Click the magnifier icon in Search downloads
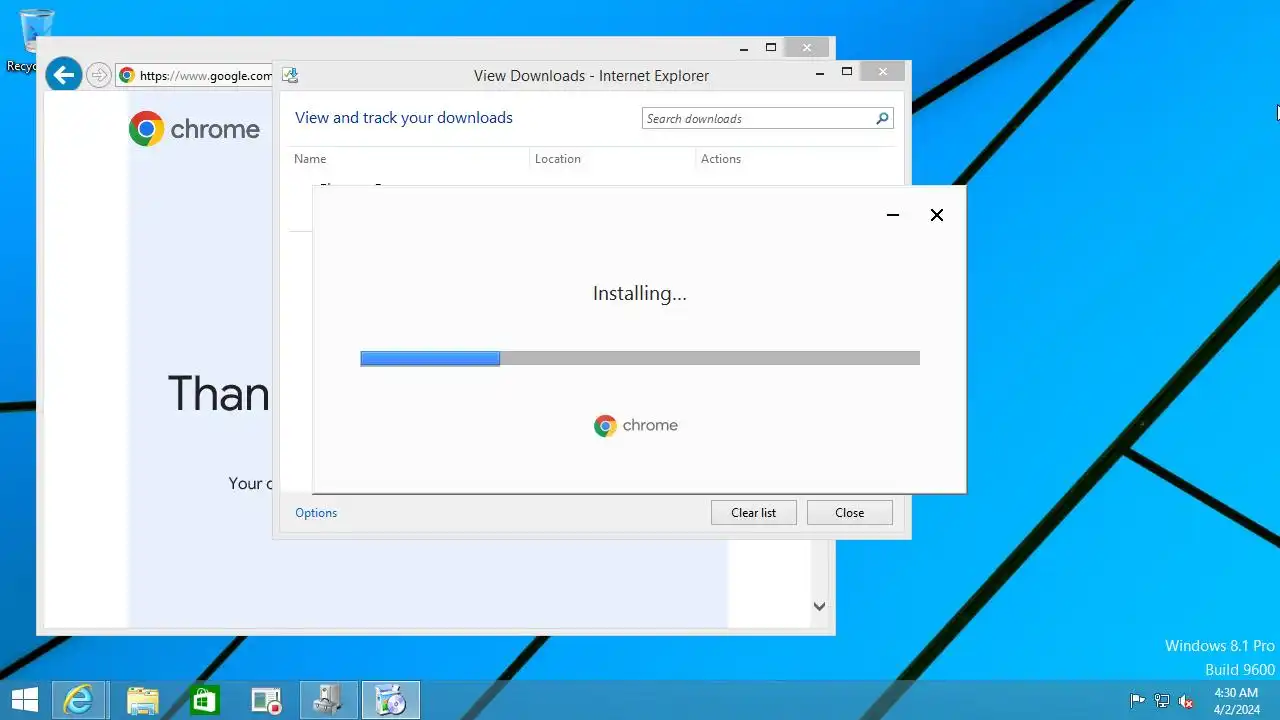1280x720 pixels. [x=882, y=118]
